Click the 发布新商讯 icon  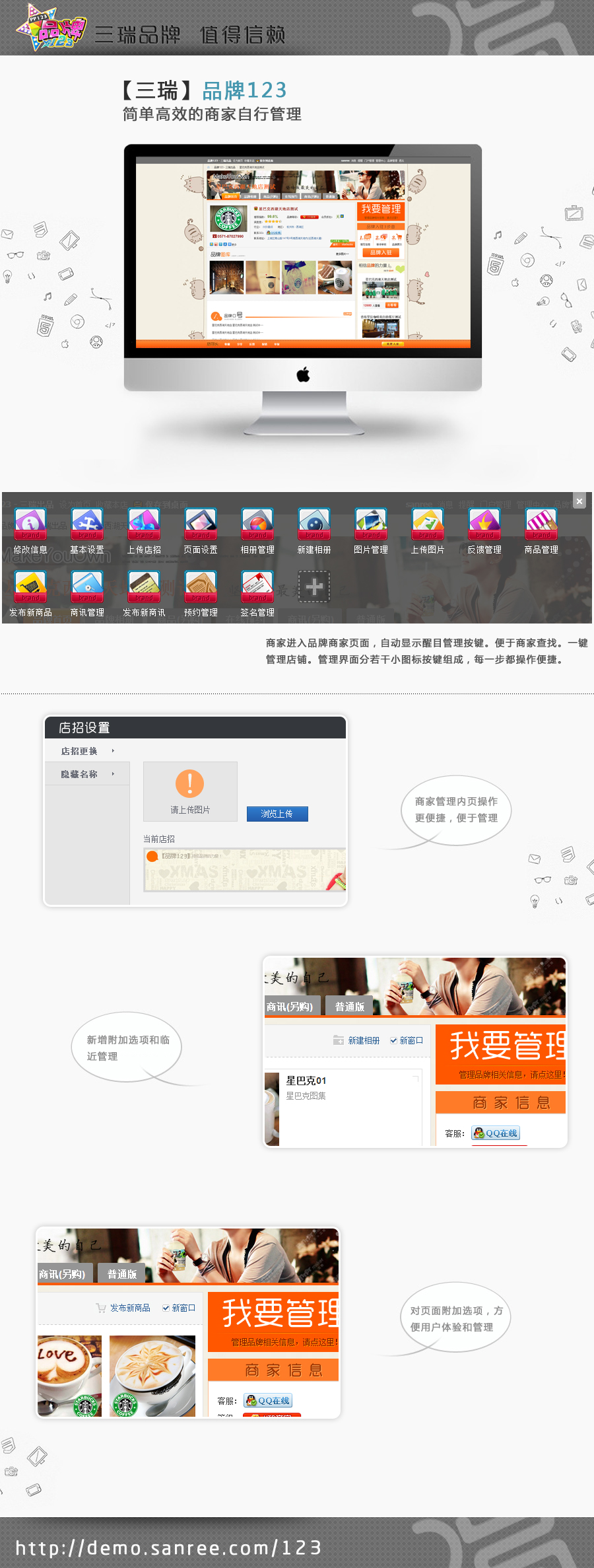pyautogui.click(x=144, y=587)
